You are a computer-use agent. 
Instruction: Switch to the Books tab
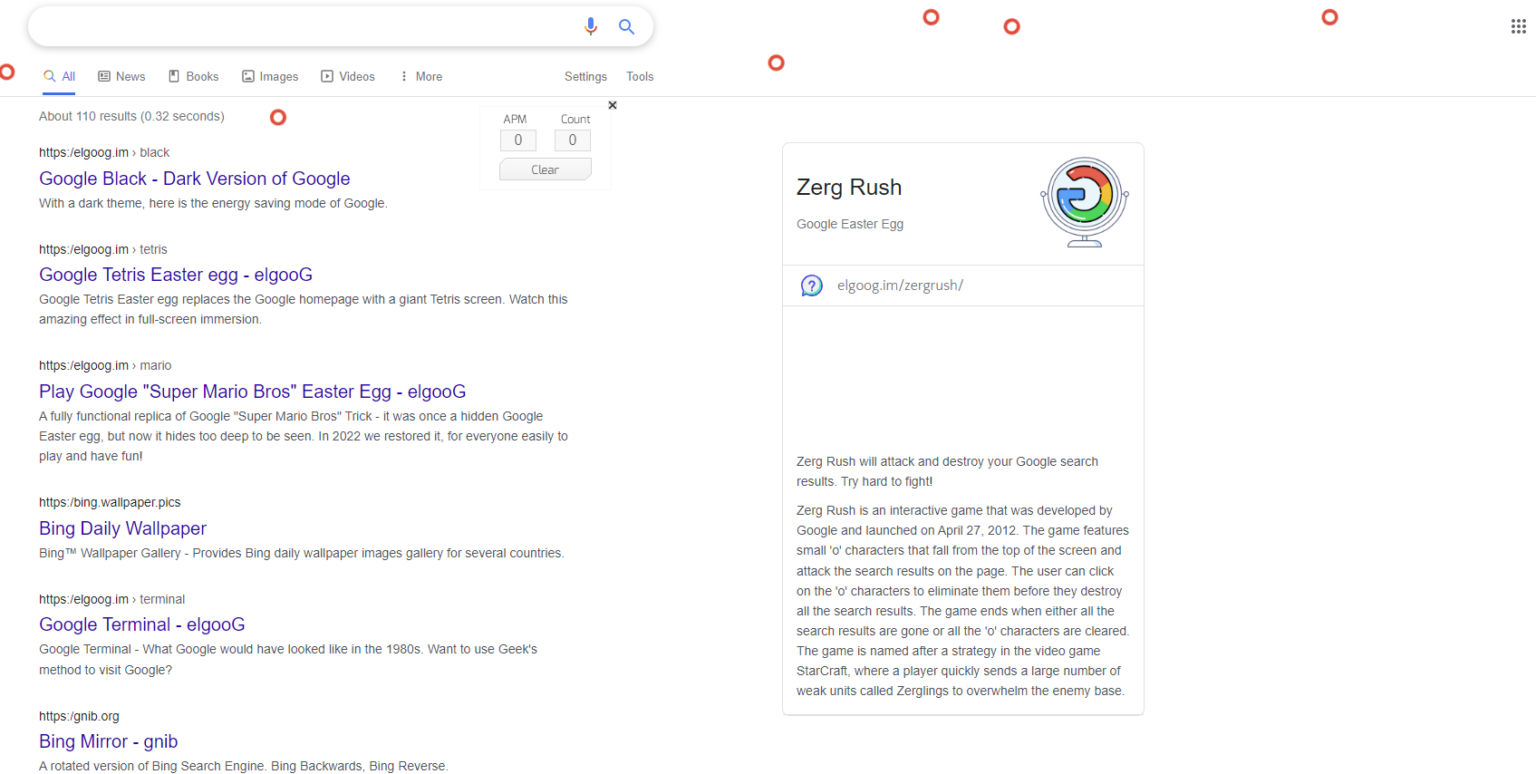tap(193, 76)
